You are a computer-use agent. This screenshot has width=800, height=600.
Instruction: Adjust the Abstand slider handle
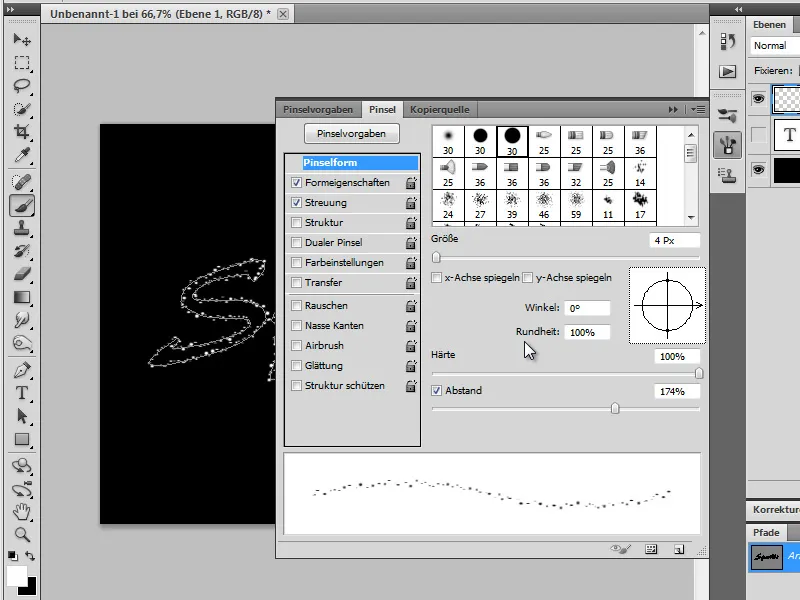pyautogui.click(x=615, y=408)
